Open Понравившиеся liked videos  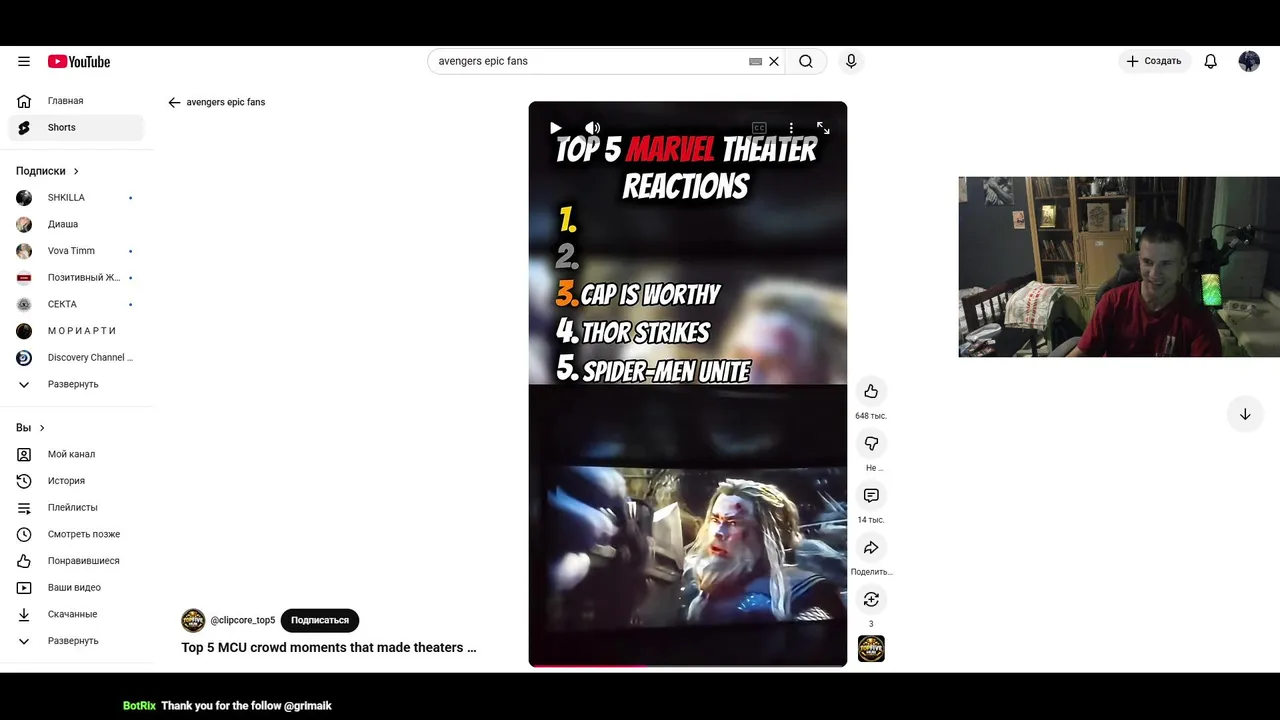pyautogui.click(x=76, y=561)
